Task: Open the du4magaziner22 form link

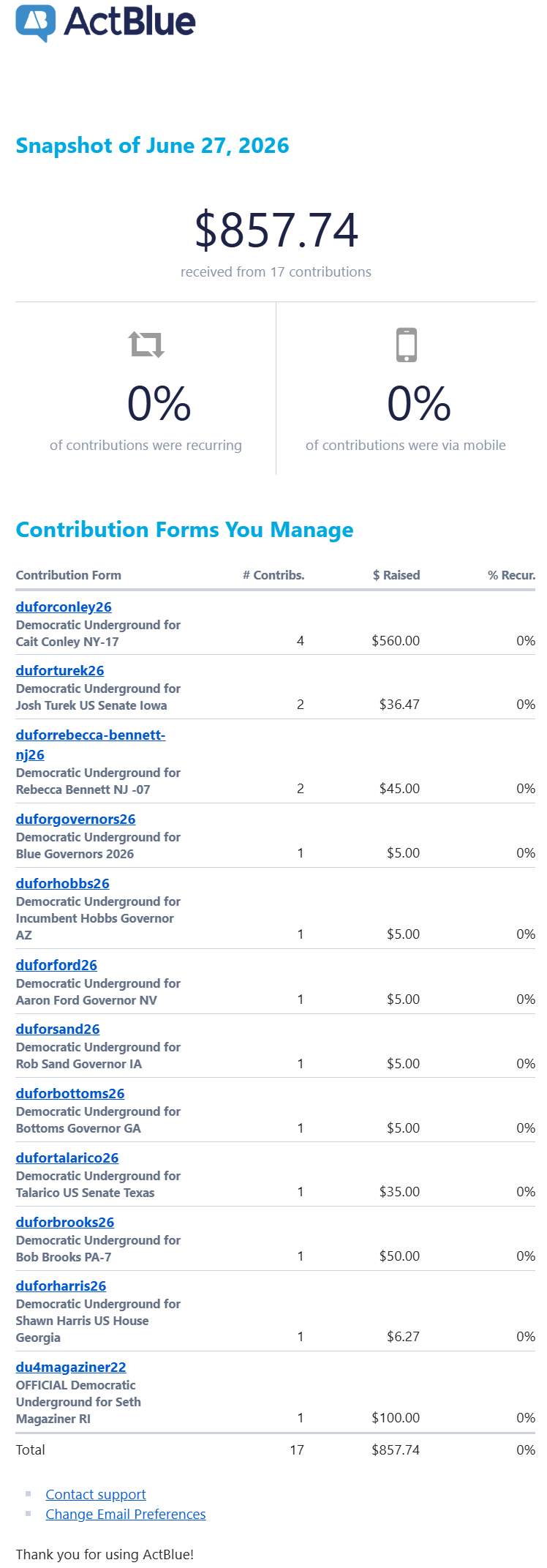Action: click(x=71, y=1367)
